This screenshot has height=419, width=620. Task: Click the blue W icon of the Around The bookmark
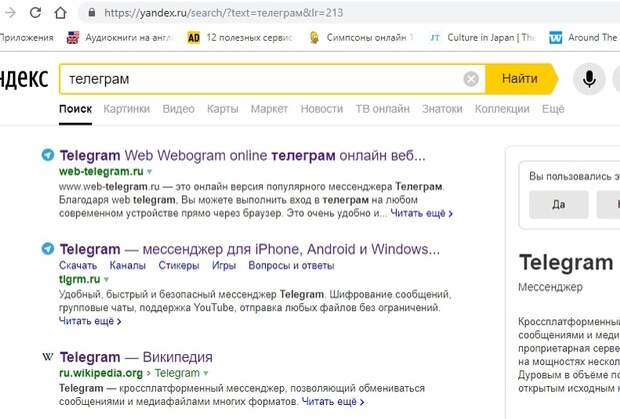point(556,38)
